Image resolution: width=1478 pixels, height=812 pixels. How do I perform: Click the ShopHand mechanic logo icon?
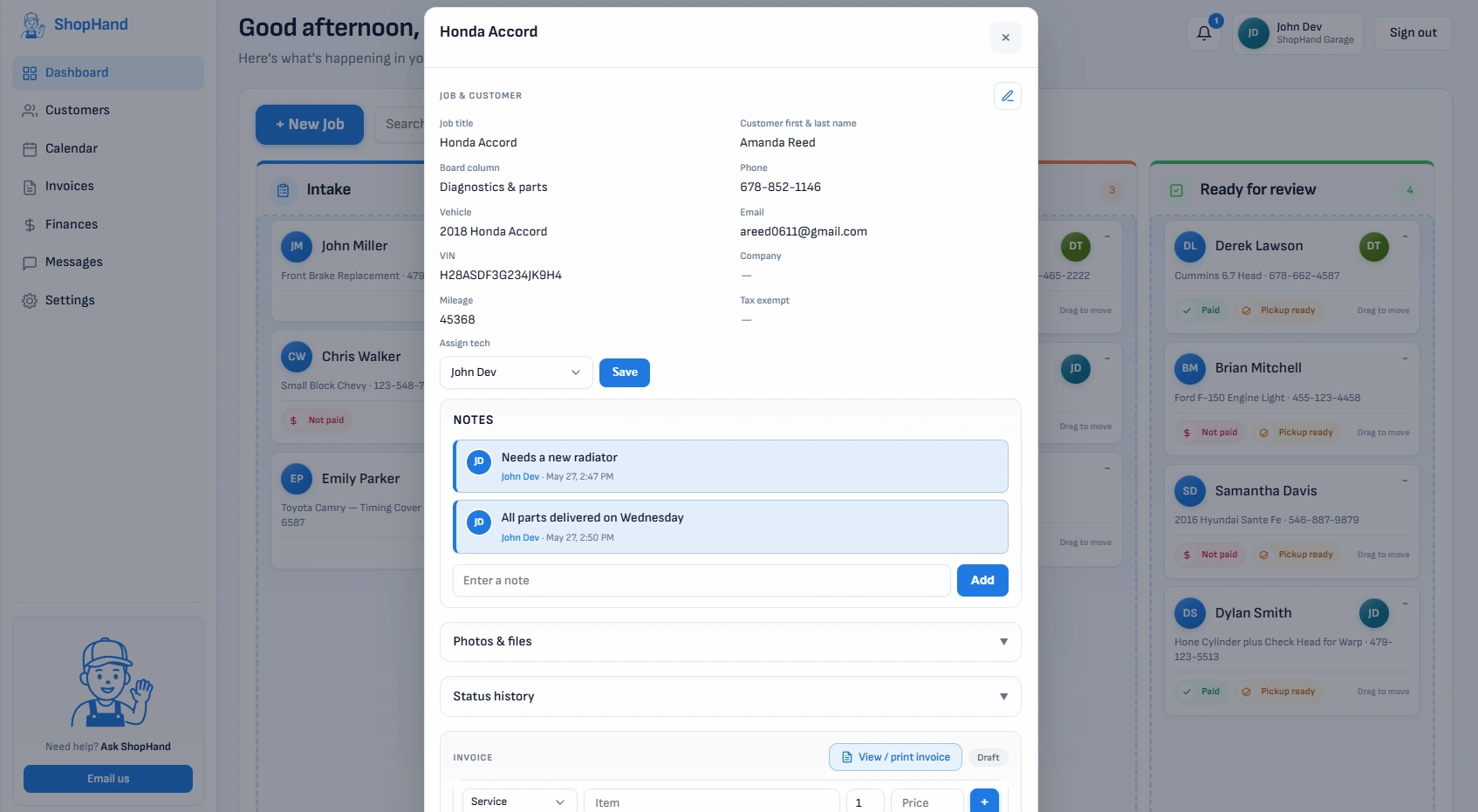(x=33, y=24)
